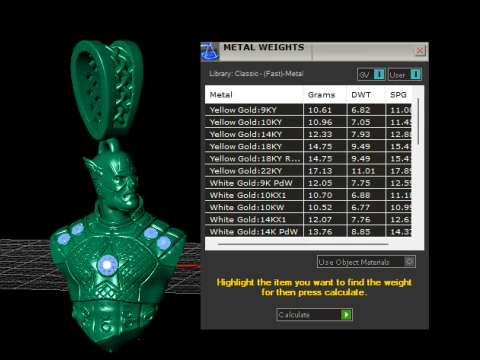Click the 7.93 DWT value
This screenshot has height=360, width=480.
coord(361,134)
